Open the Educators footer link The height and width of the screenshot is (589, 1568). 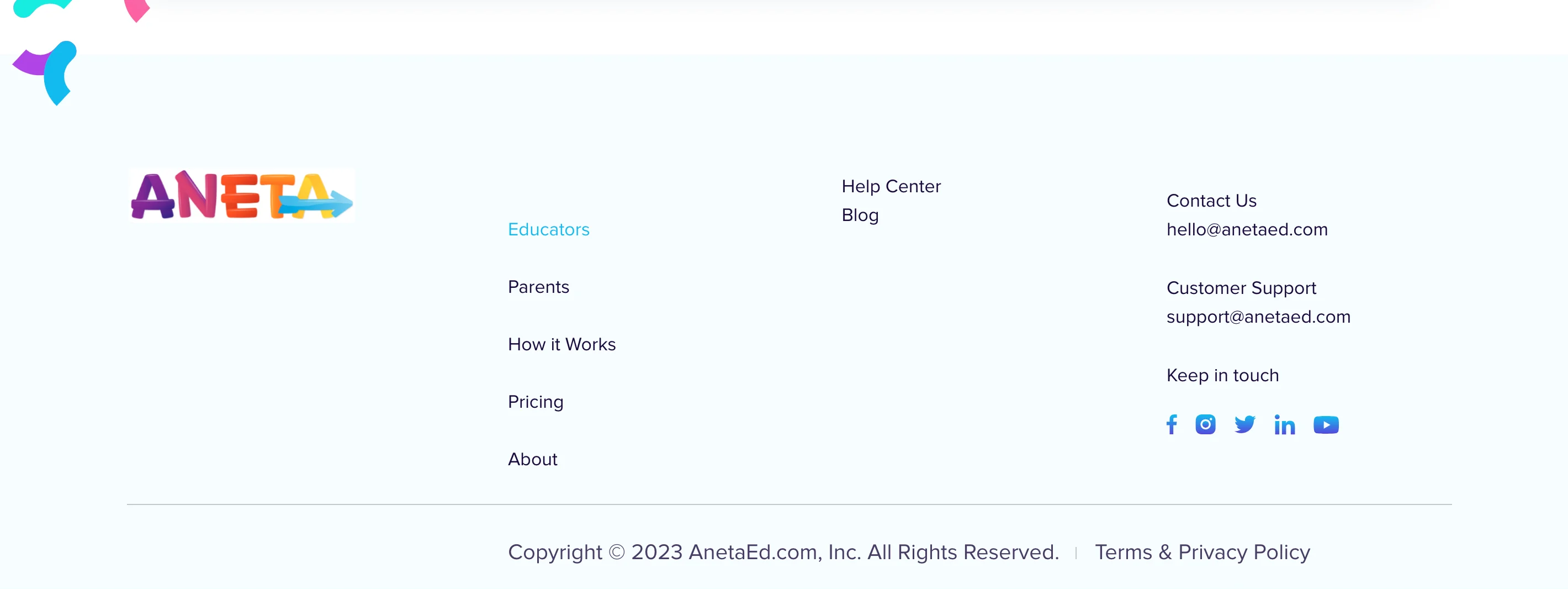coord(548,230)
